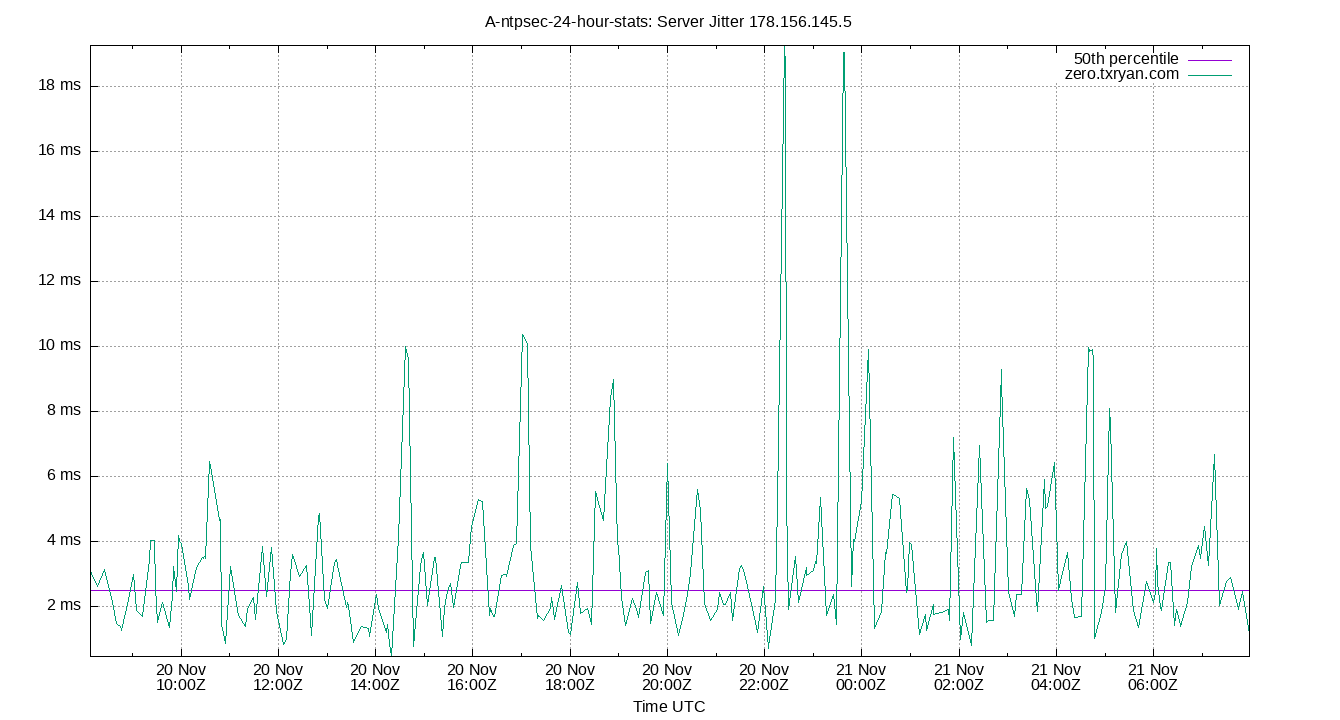
Task: Click the '4 ms' y-axis label
Action: point(63,541)
